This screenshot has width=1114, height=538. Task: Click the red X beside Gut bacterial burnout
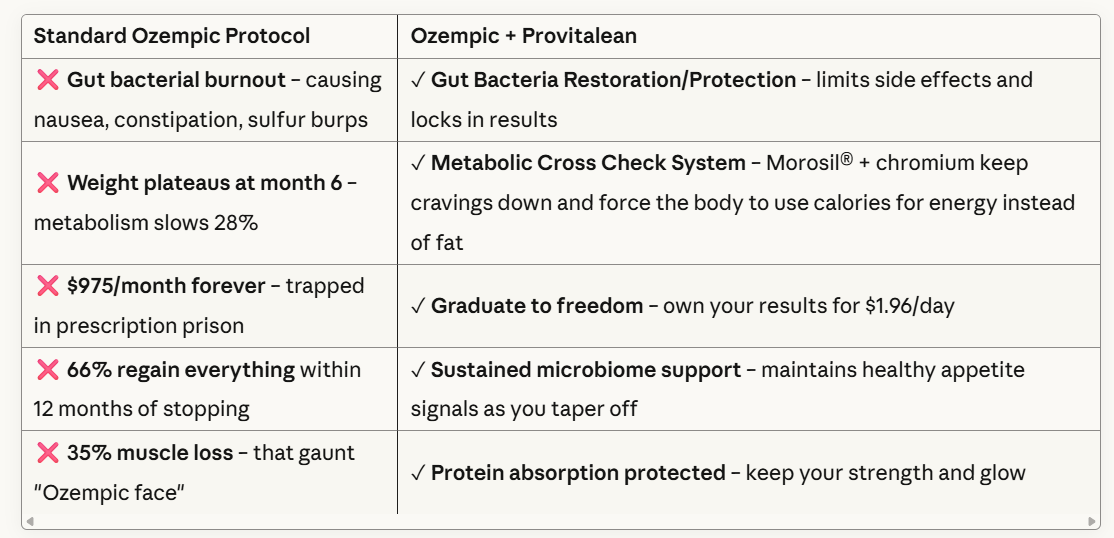(x=47, y=80)
